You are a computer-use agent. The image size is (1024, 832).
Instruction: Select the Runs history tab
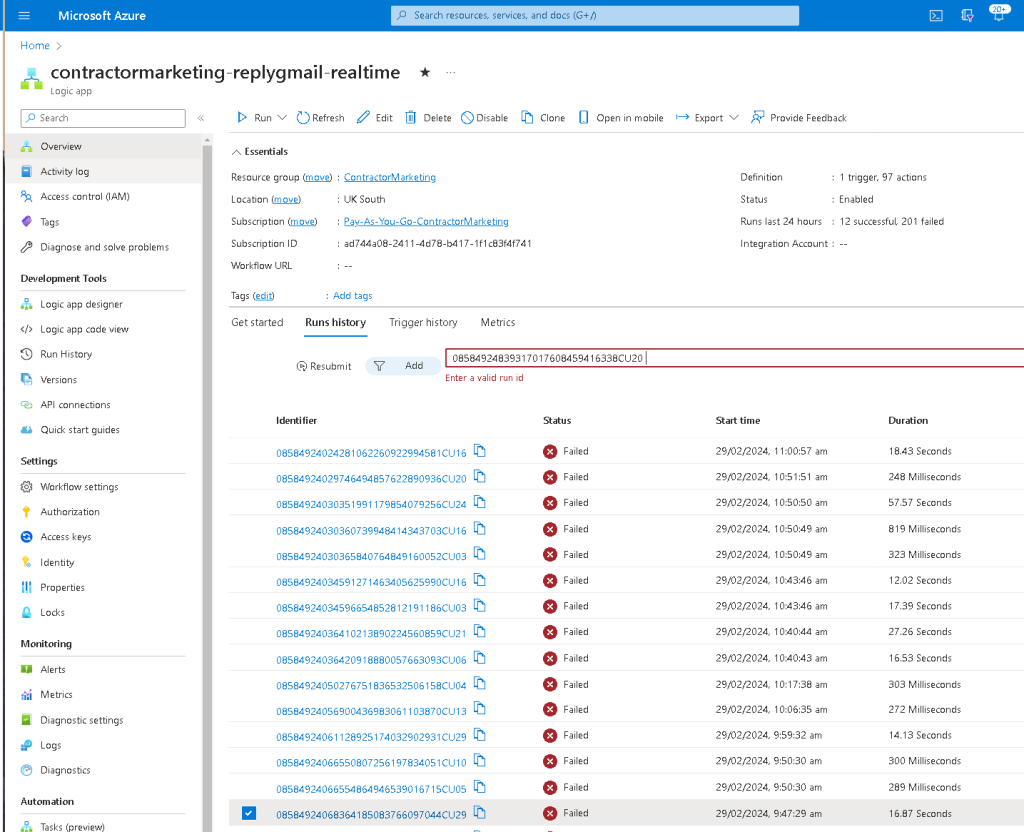click(x=336, y=322)
